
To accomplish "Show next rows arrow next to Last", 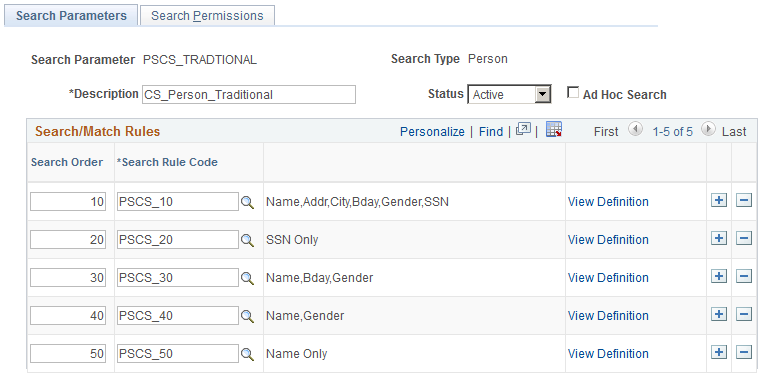I will [708, 130].
